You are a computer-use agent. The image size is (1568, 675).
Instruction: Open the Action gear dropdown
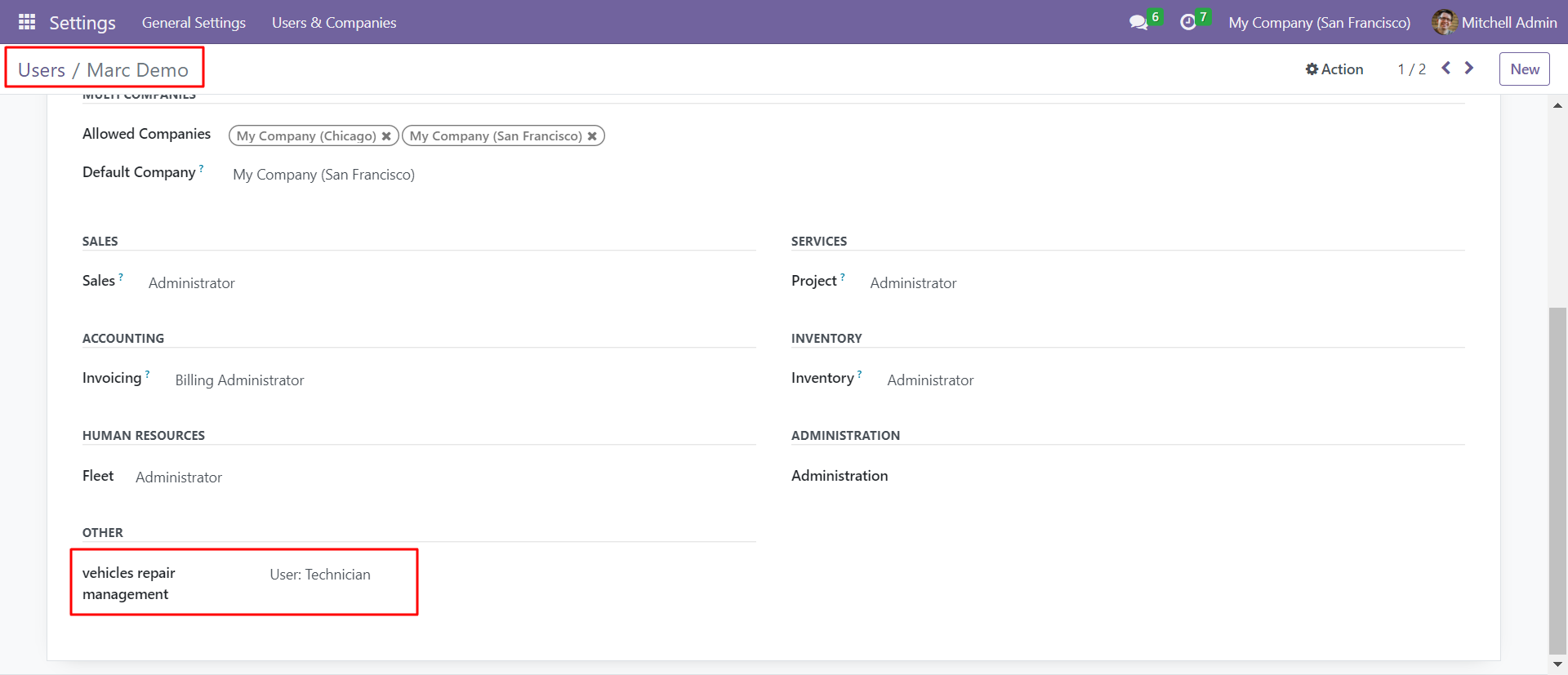coord(1334,69)
